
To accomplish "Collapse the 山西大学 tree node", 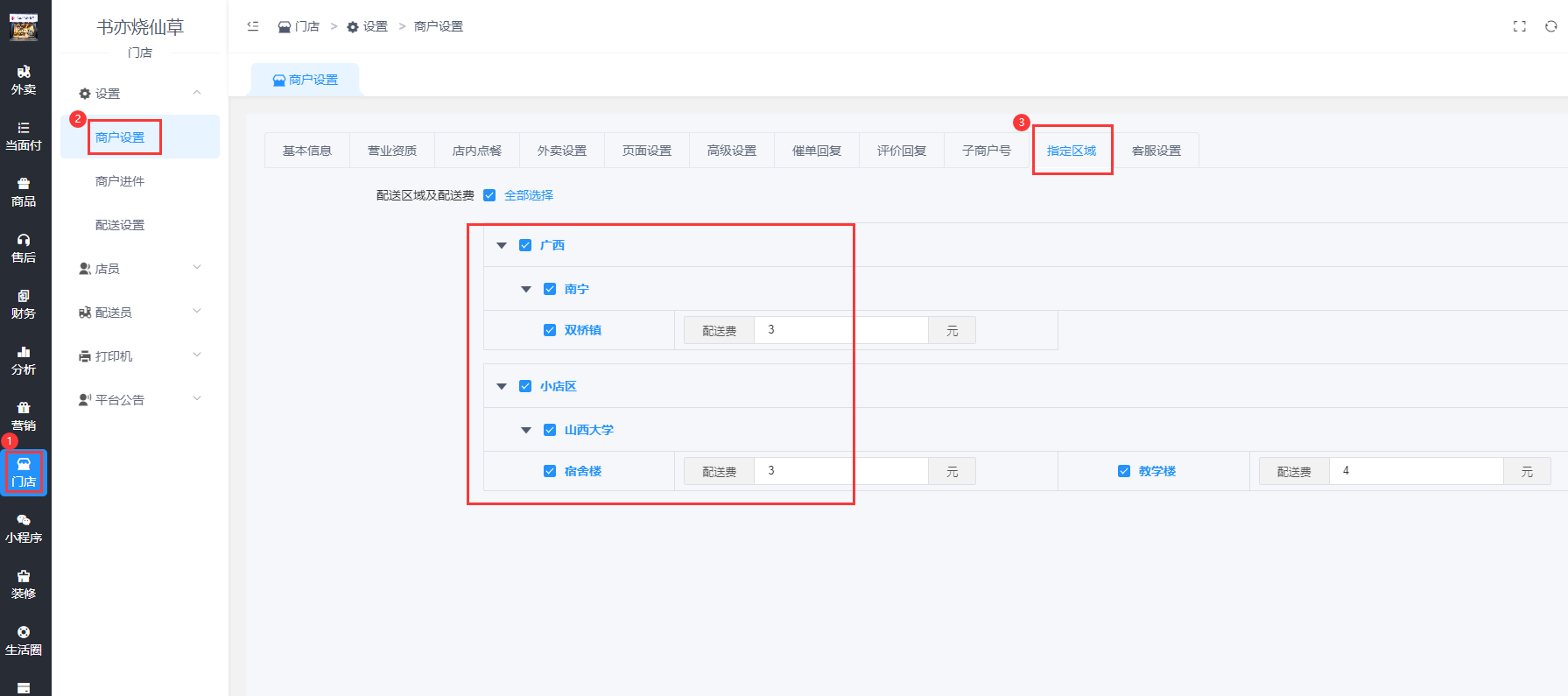I will click(x=526, y=430).
